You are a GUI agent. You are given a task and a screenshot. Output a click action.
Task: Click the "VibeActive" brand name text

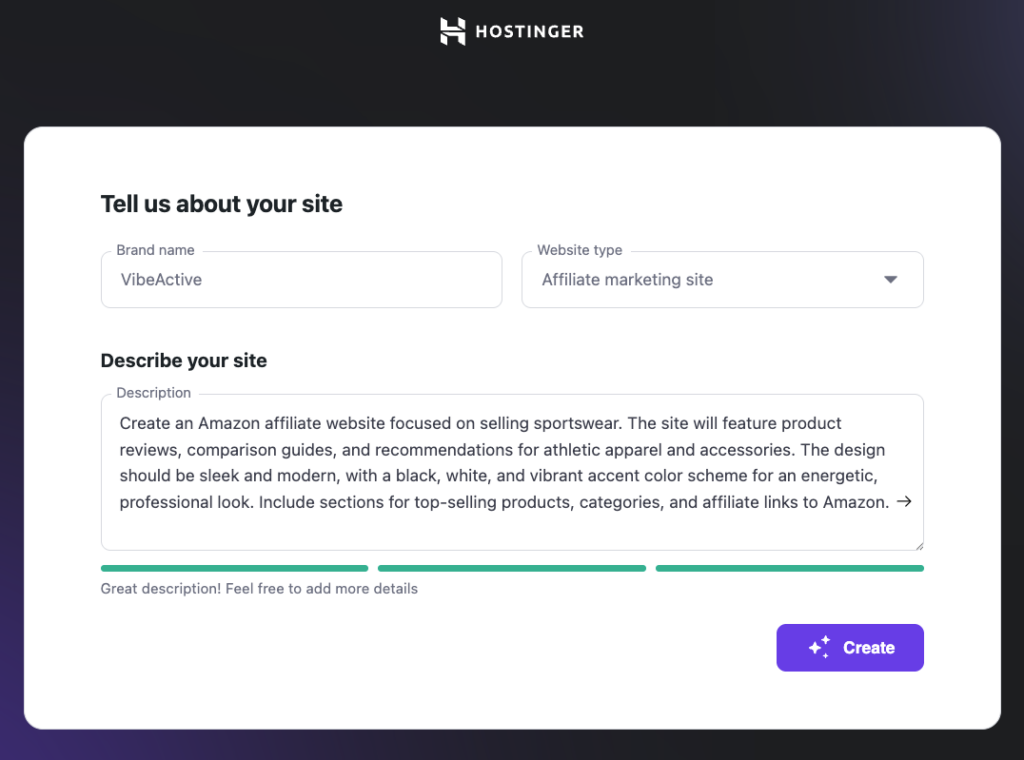tap(162, 280)
